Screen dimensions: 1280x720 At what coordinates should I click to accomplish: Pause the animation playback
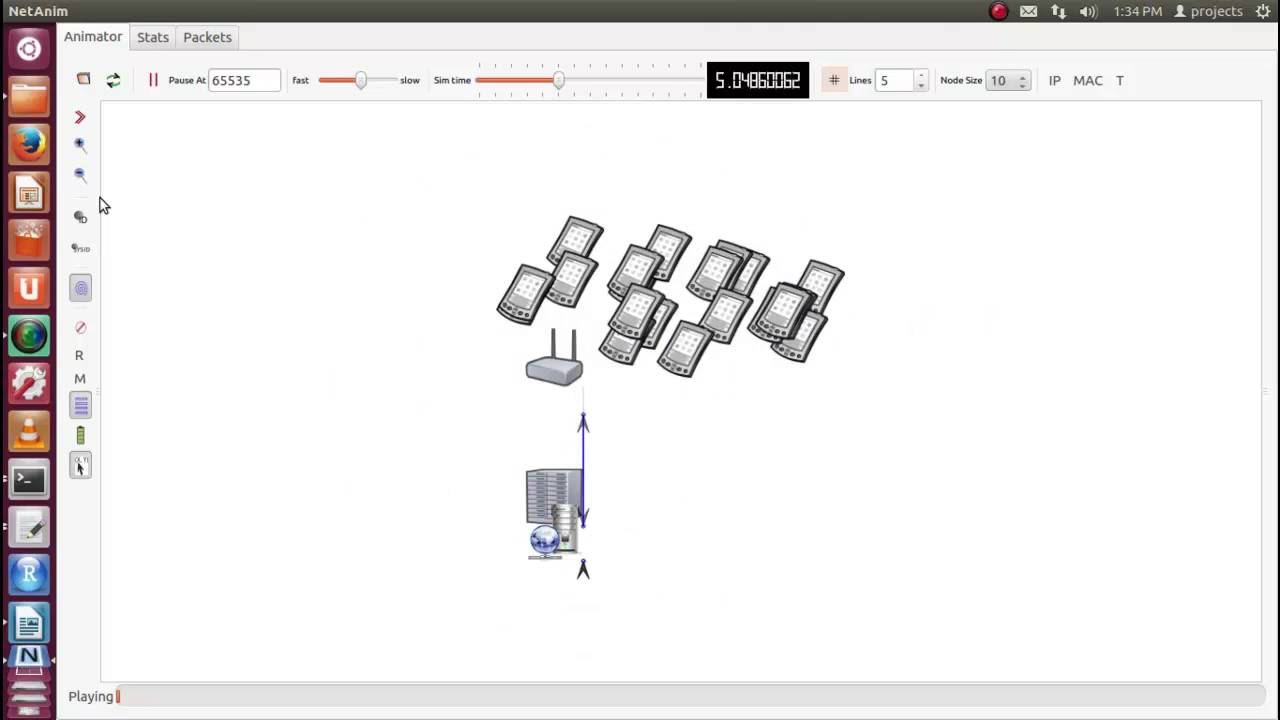153,80
